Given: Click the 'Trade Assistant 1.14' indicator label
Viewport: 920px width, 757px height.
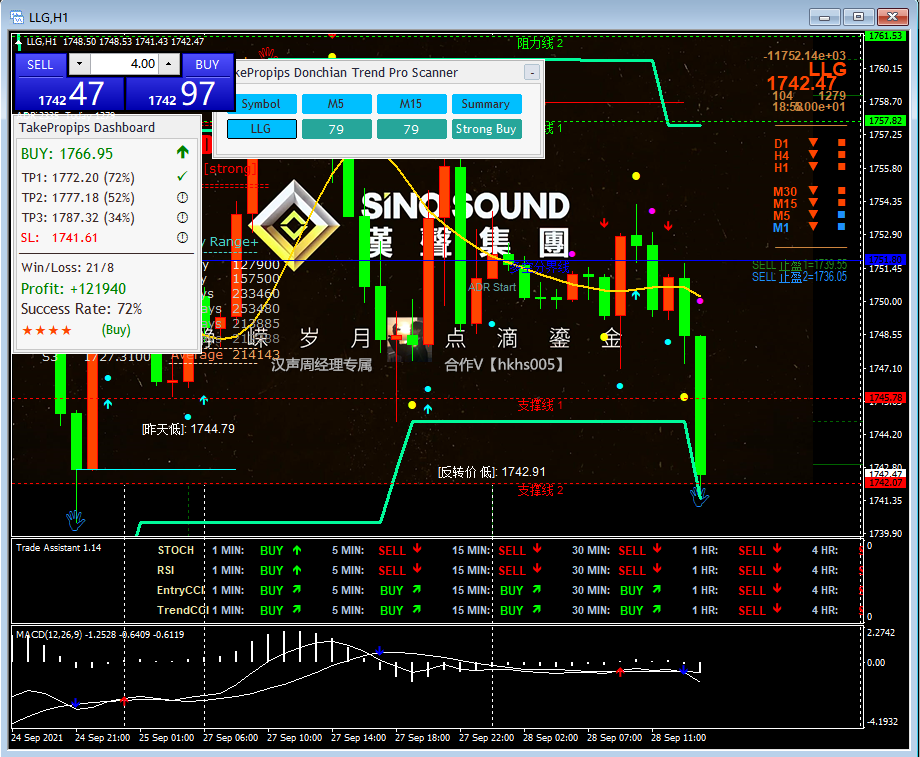Looking at the screenshot, I should click(59, 548).
